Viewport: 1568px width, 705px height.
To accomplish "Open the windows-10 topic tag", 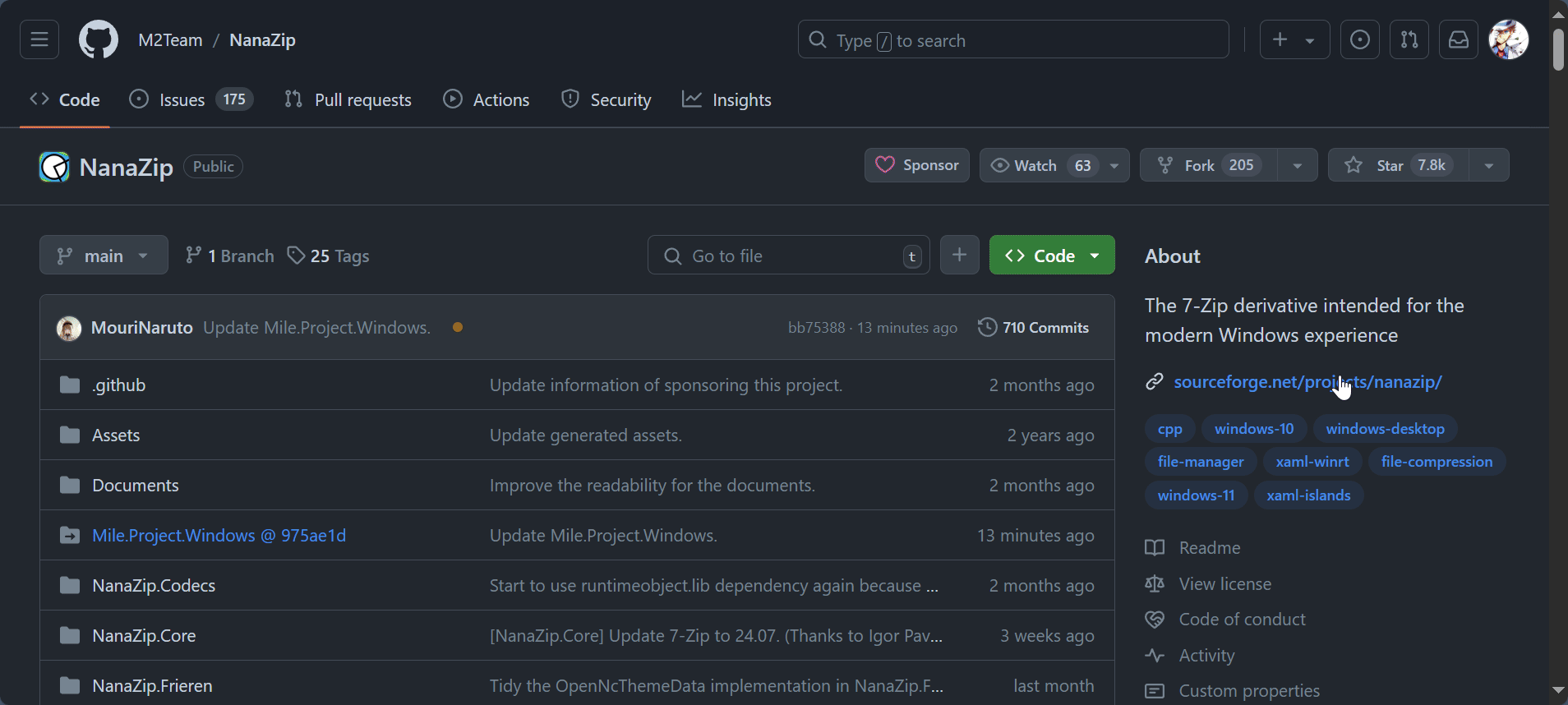I will pos(1254,428).
